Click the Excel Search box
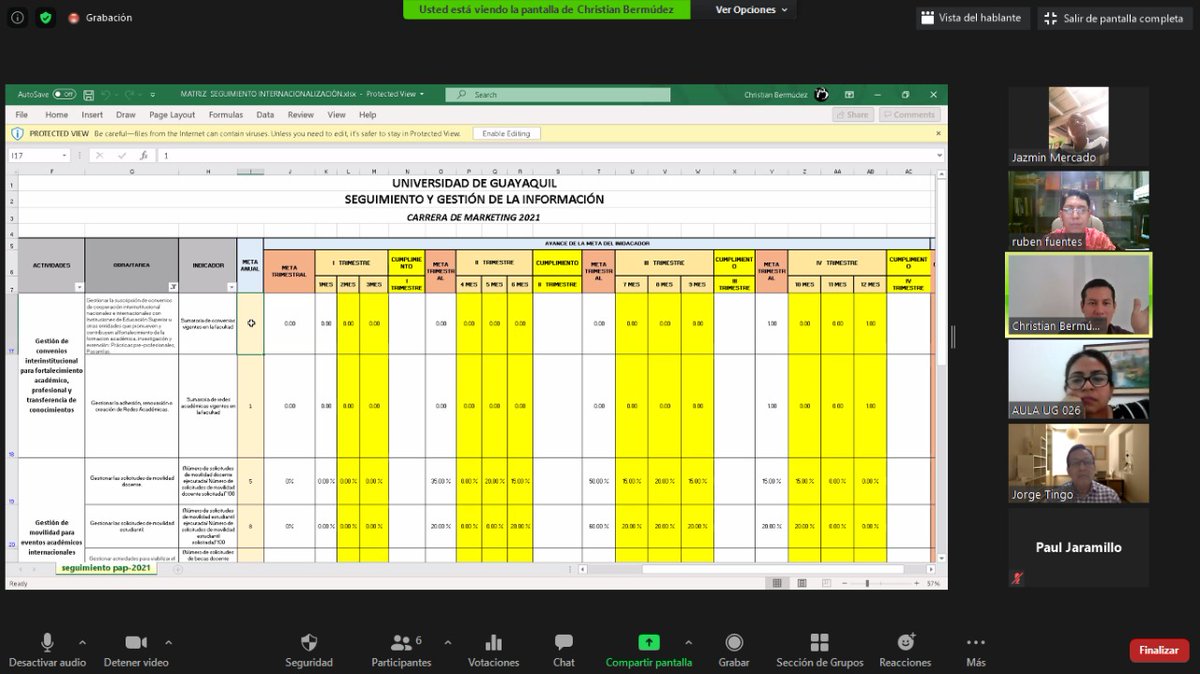 coord(559,94)
